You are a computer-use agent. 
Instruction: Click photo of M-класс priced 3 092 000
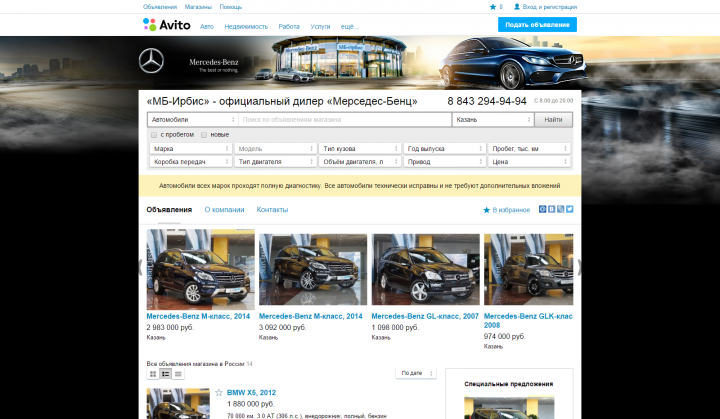pos(313,269)
